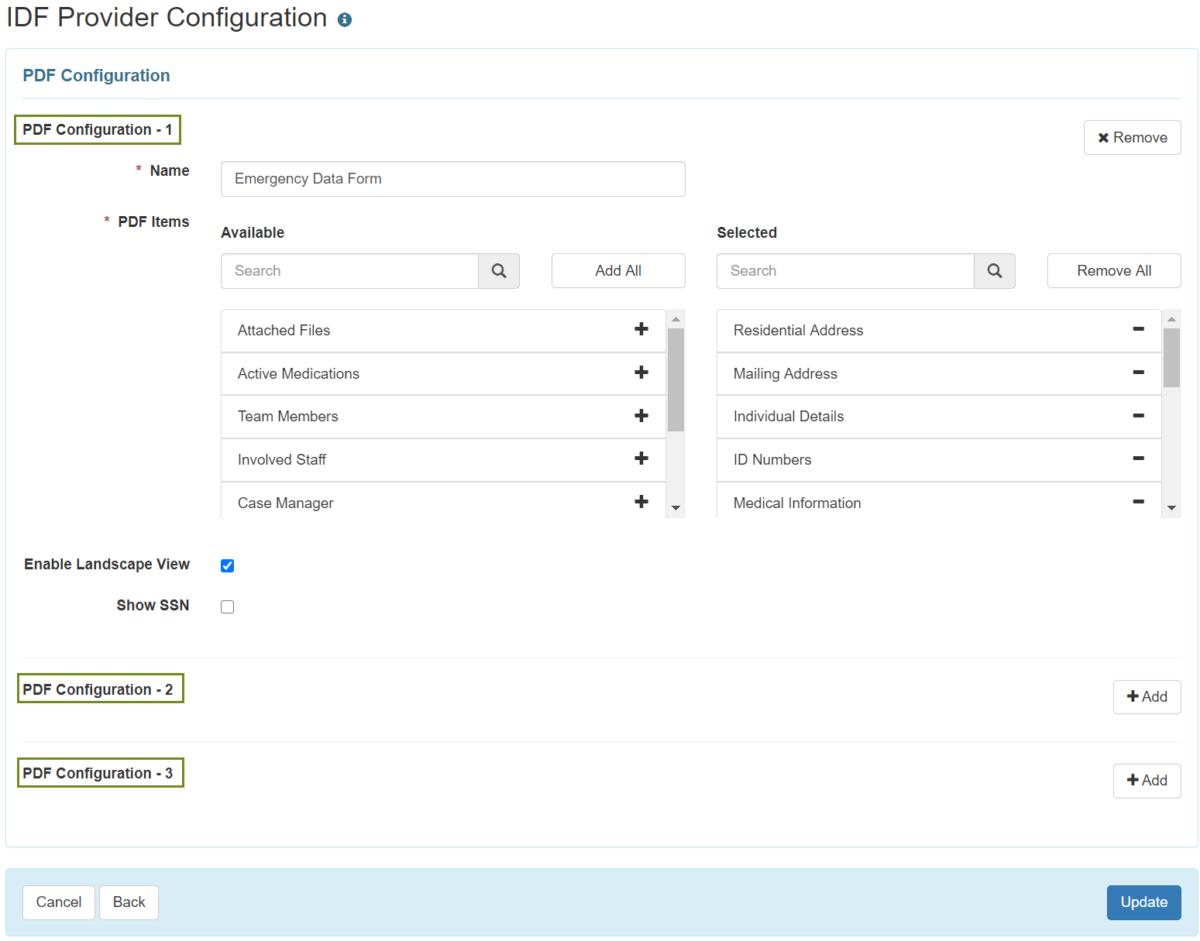Remove Residential Address using its minus icon
This screenshot has height=941, width=1200.
1138,329
